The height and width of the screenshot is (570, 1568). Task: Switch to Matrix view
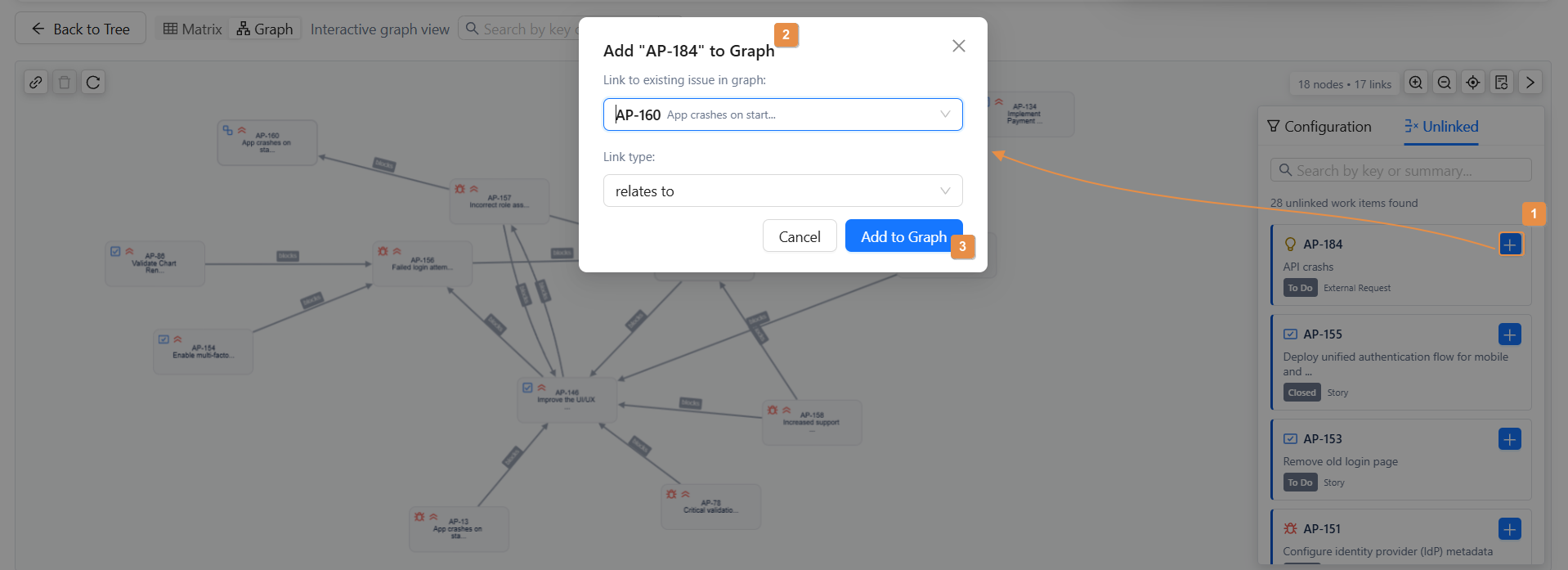pos(193,29)
